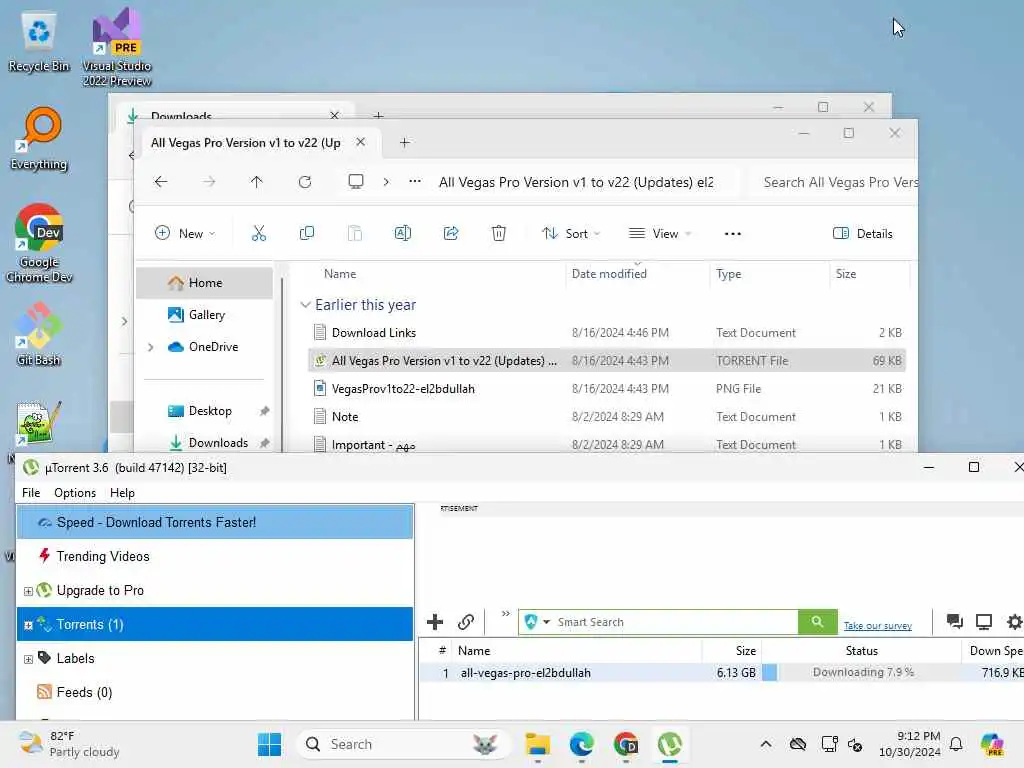Open Google Chrome Dev desktop shortcut
This screenshot has height=768, width=1024.
(39, 243)
